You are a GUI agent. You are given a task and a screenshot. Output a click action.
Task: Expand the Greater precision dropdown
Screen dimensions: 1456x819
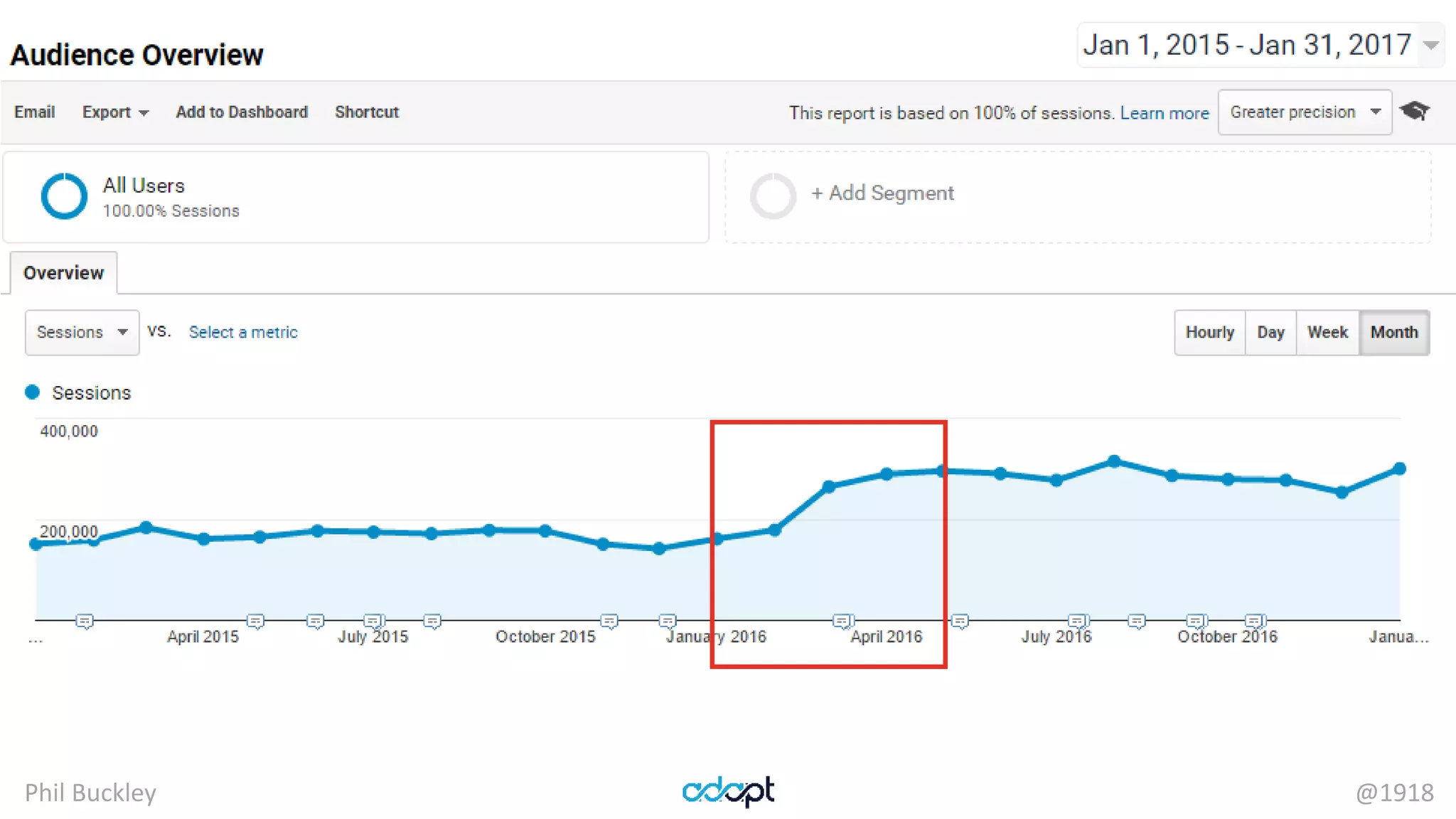pyautogui.click(x=1304, y=112)
